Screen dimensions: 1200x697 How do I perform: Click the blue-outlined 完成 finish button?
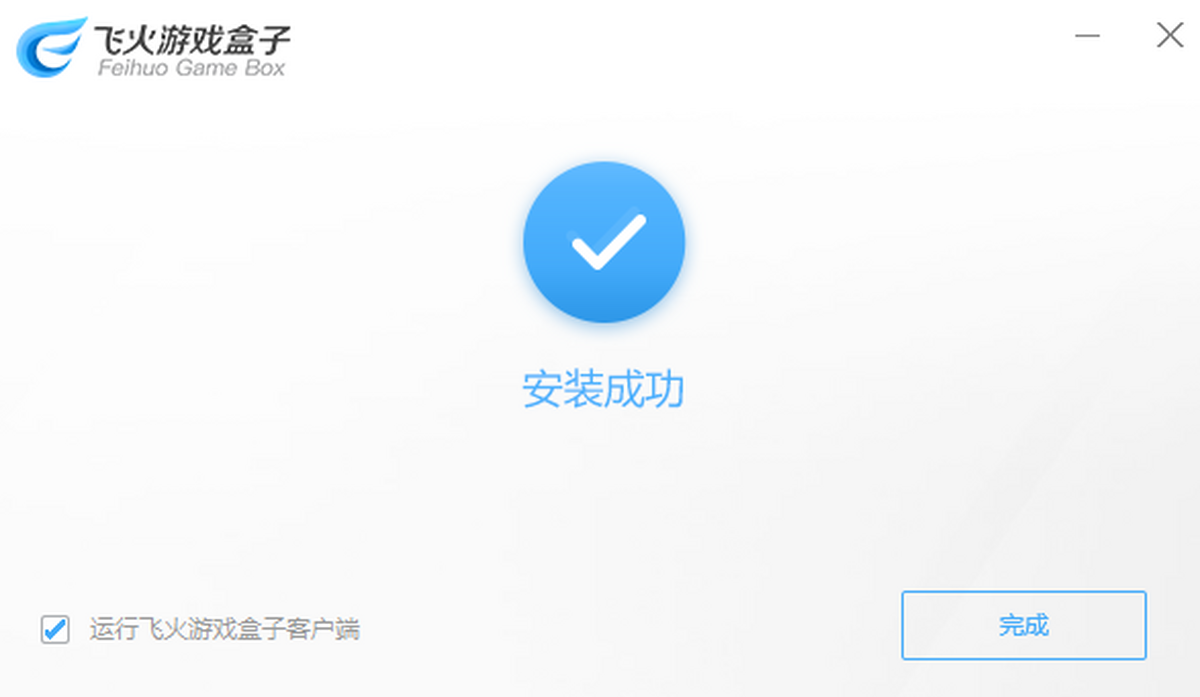(1024, 626)
